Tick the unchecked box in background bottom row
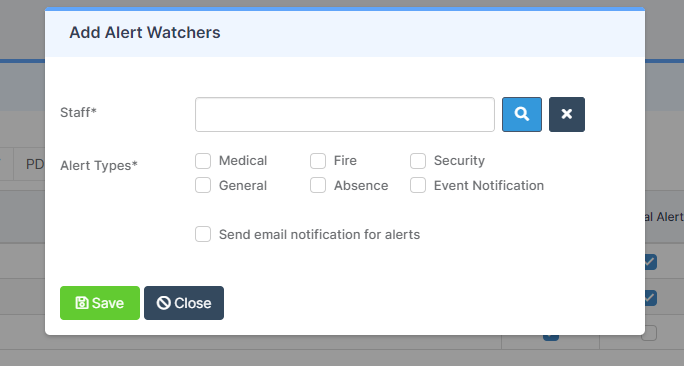This screenshot has height=366, width=684. [x=649, y=333]
